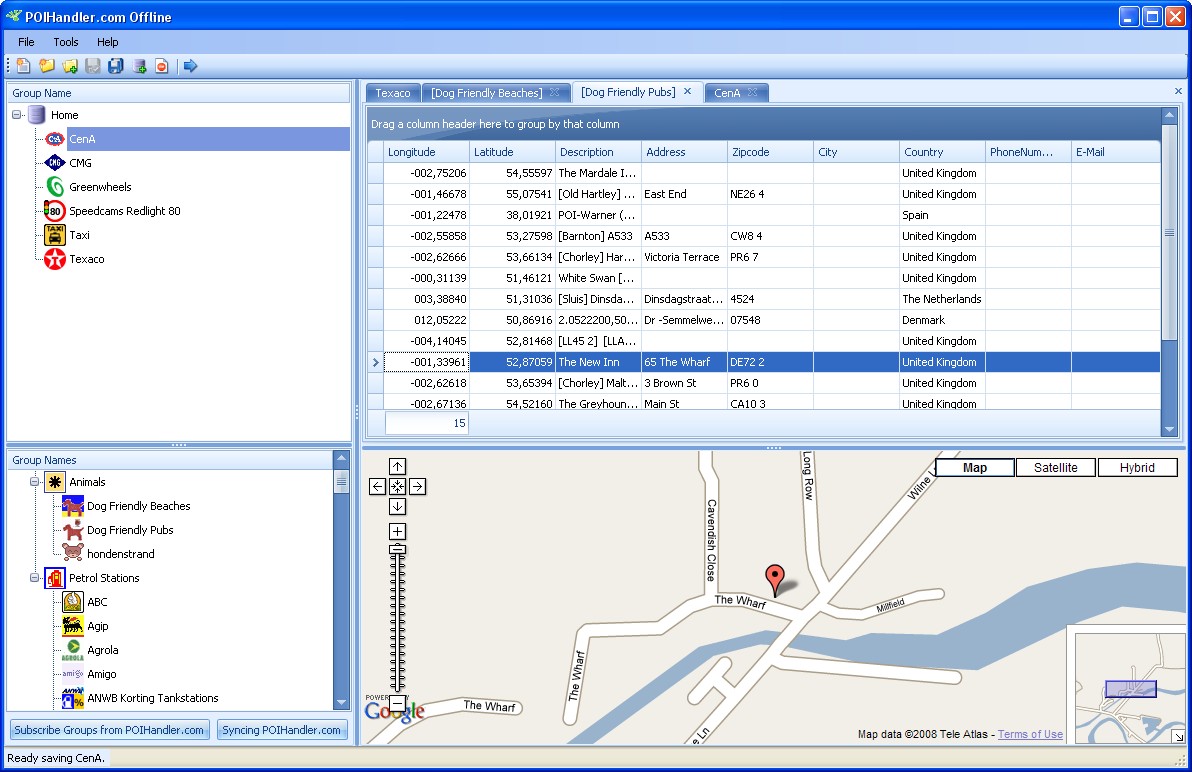Click the blue right arrow toolbar icon
This screenshot has width=1192, height=772.
pyautogui.click(x=190, y=66)
